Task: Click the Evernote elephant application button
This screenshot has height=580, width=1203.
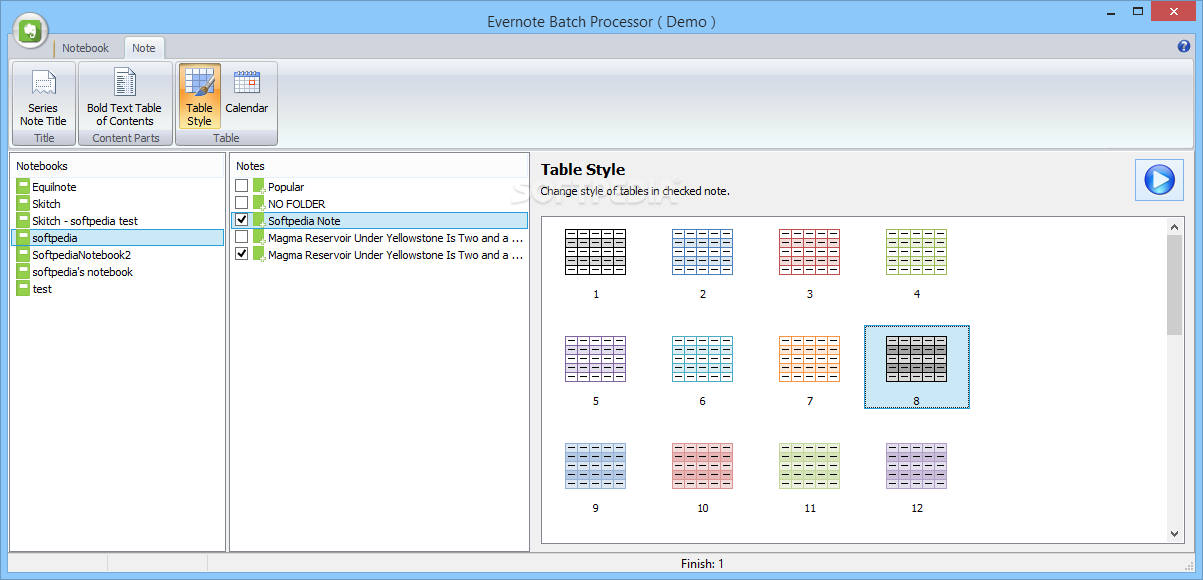Action: (32, 31)
